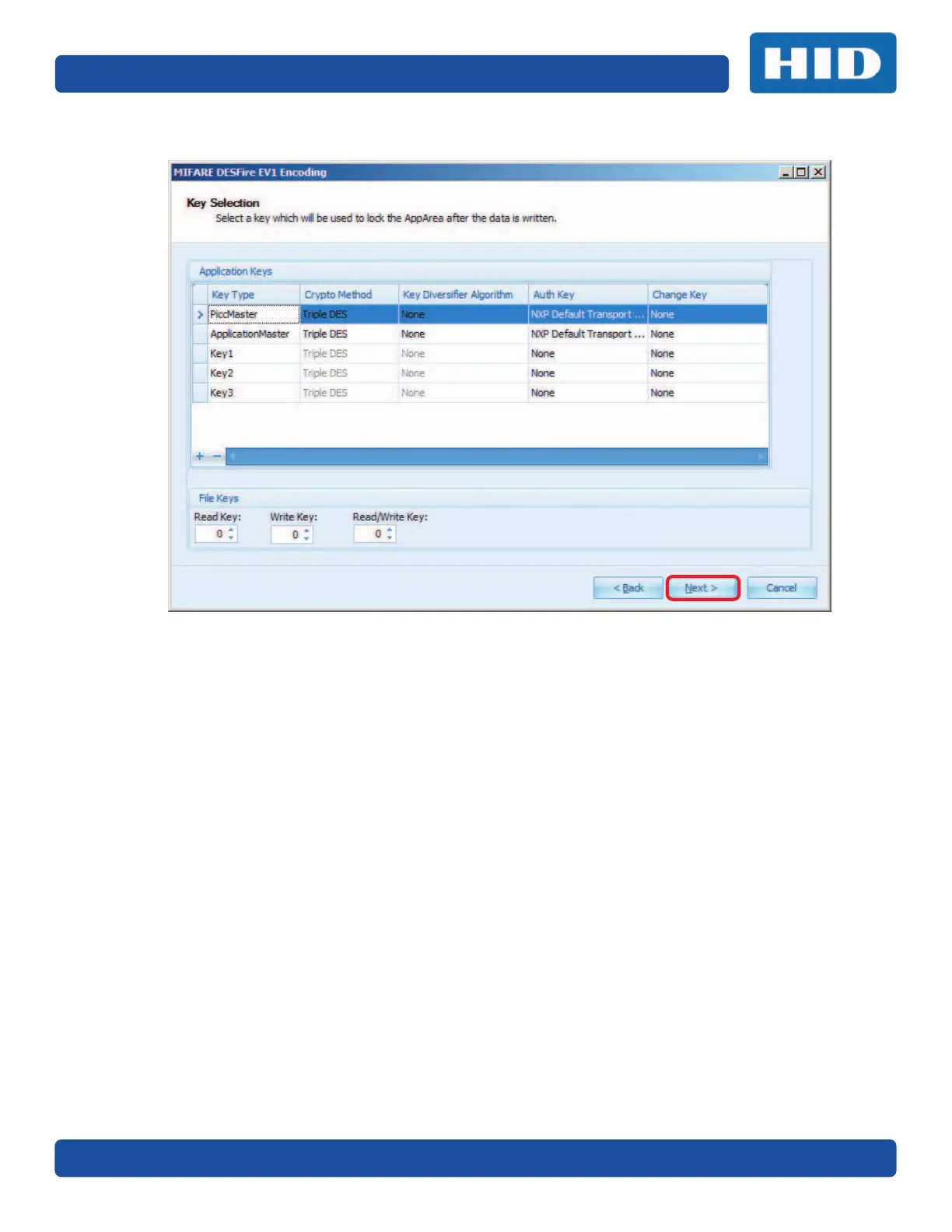Sort by the Key Type column header
952x1232 pixels.
point(254,295)
